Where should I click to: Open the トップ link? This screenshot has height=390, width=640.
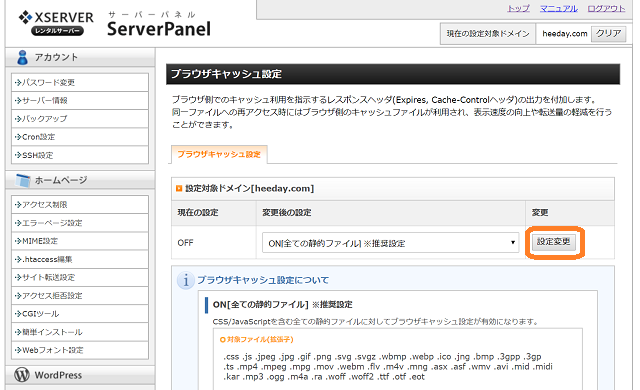click(x=518, y=8)
